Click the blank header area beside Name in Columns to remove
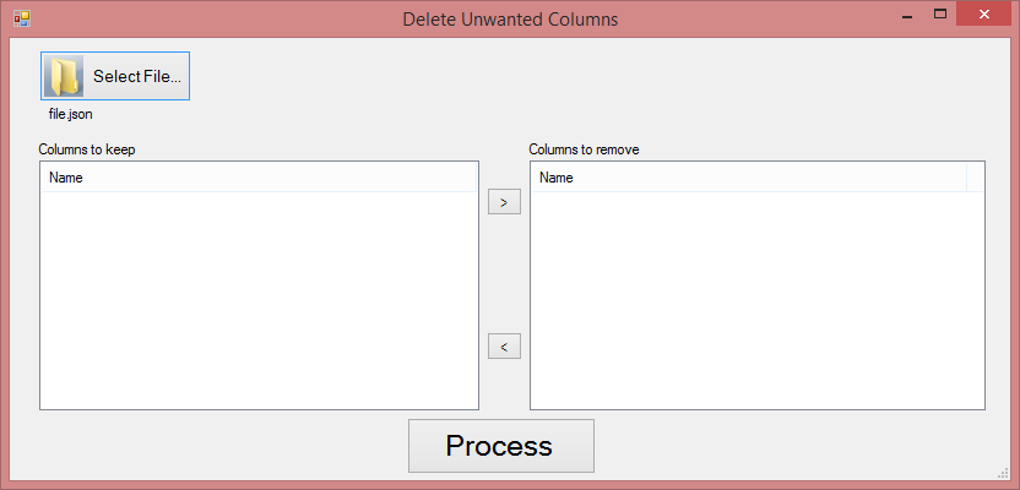The width and height of the screenshot is (1020, 490). click(975, 178)
